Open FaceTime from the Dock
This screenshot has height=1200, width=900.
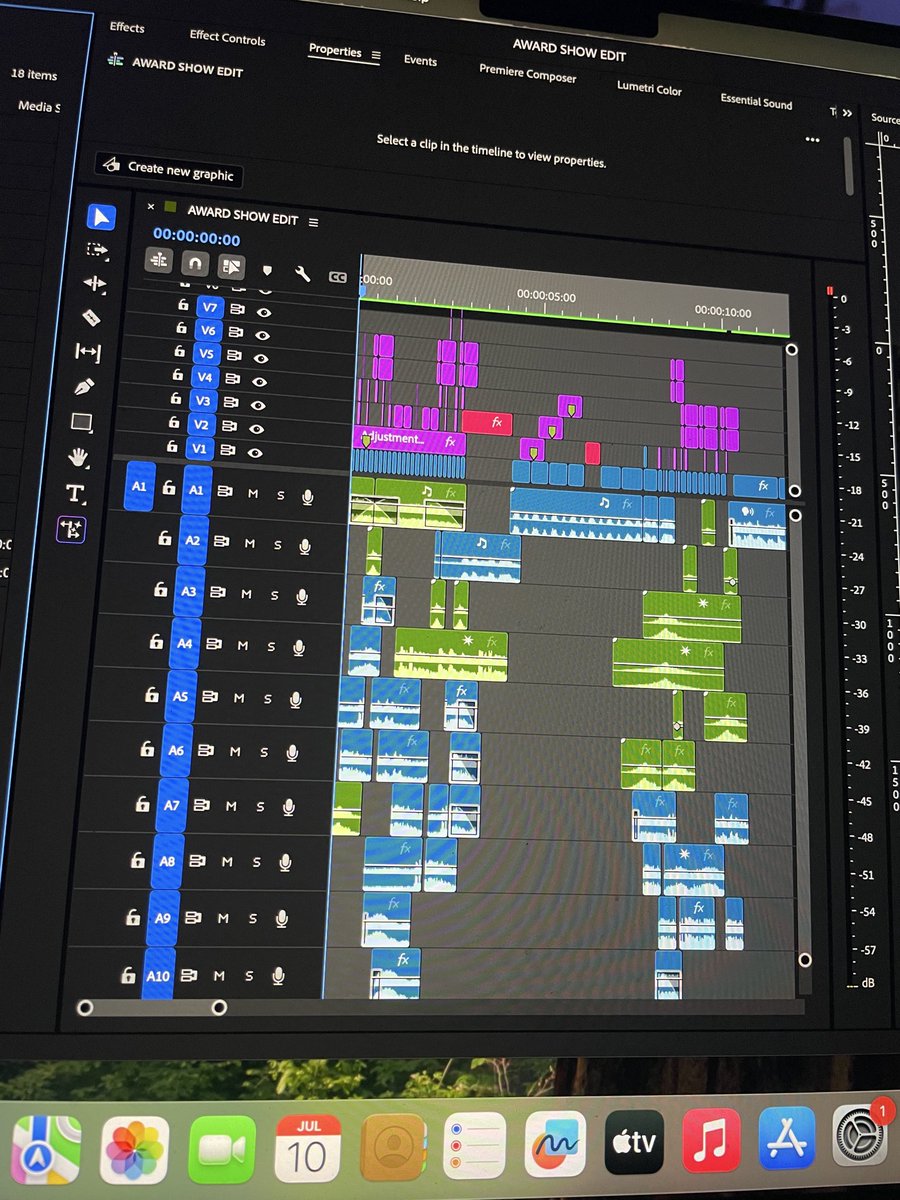click(222, 1150)
